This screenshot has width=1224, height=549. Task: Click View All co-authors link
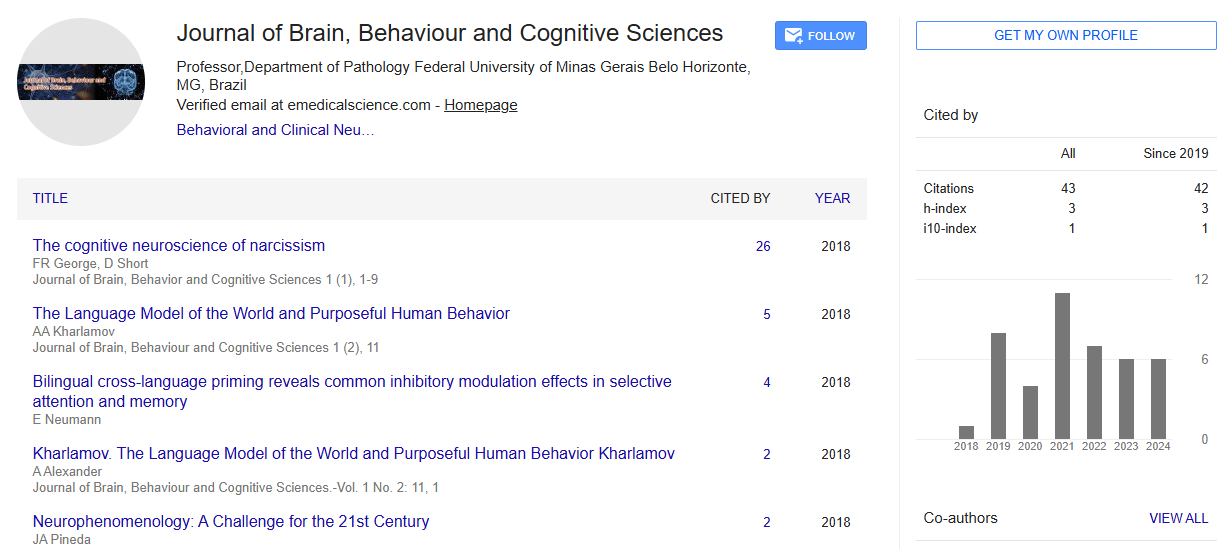pos(1178,518)
